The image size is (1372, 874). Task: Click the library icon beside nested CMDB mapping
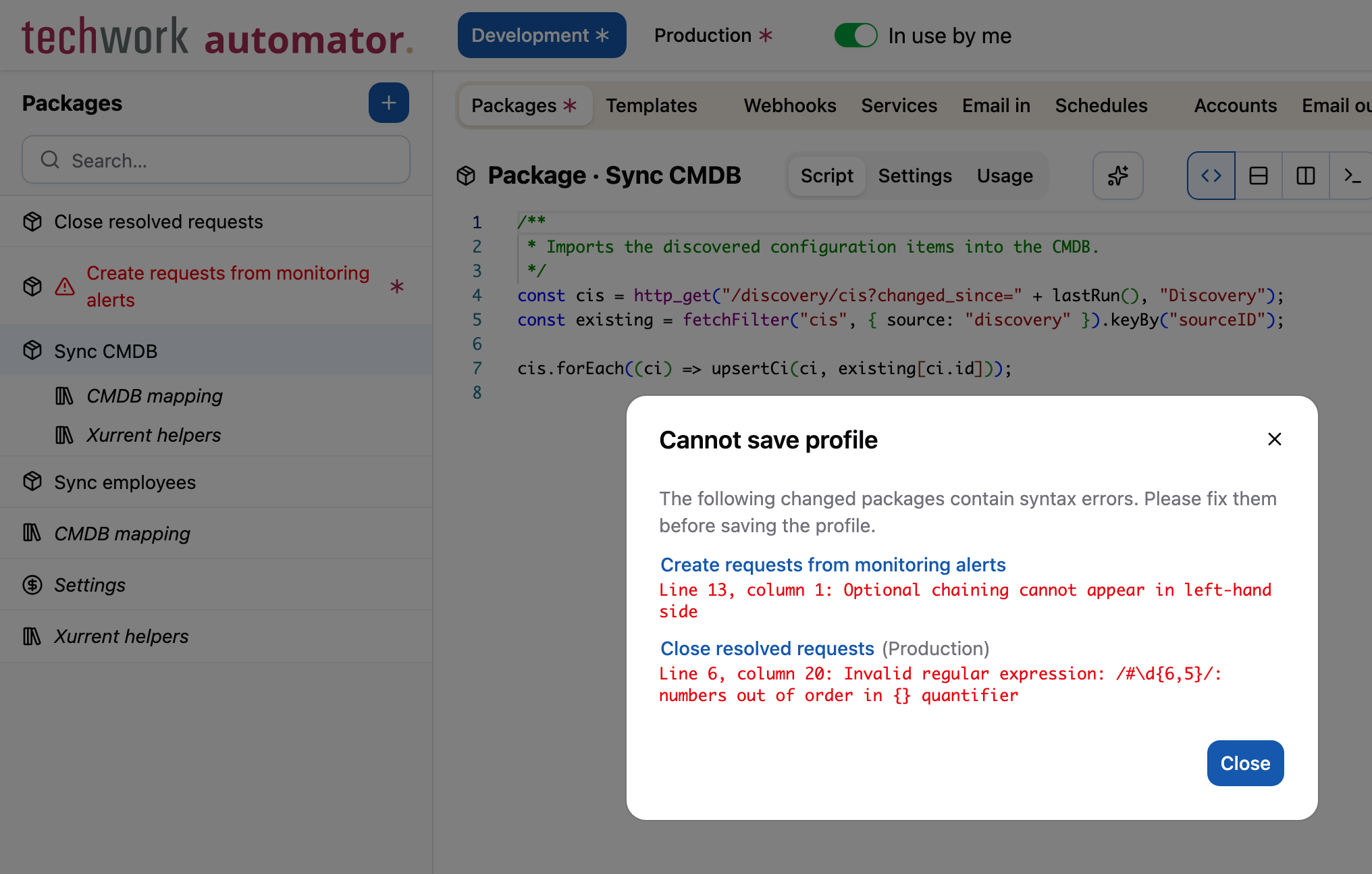pyautogui.click(x=64, y=396)
